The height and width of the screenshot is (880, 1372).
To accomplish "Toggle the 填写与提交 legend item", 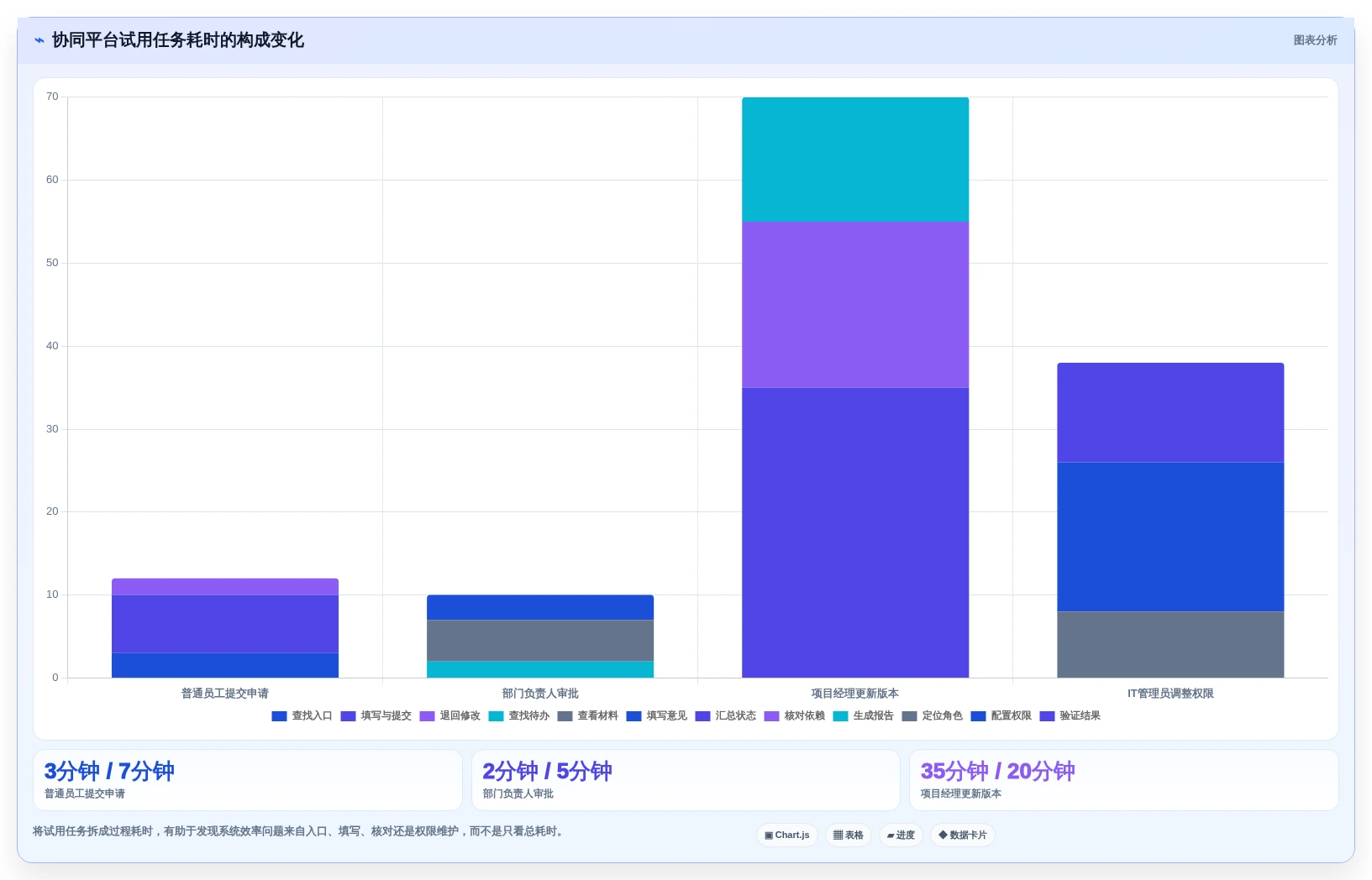I will coord(376,716).
